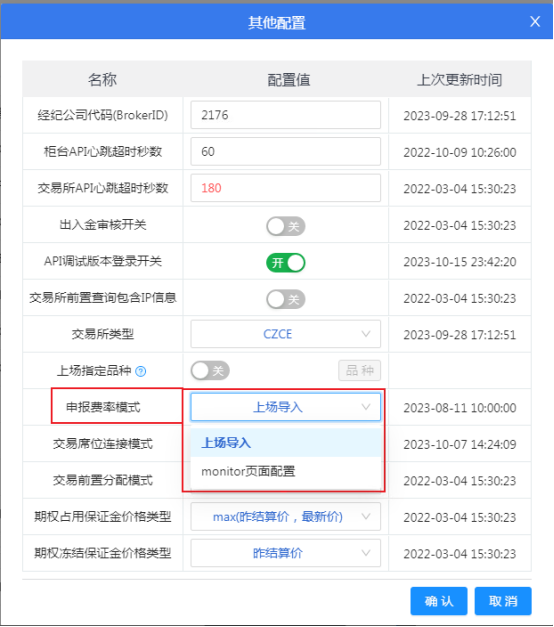Click the 确认 button

coord(439,601)
